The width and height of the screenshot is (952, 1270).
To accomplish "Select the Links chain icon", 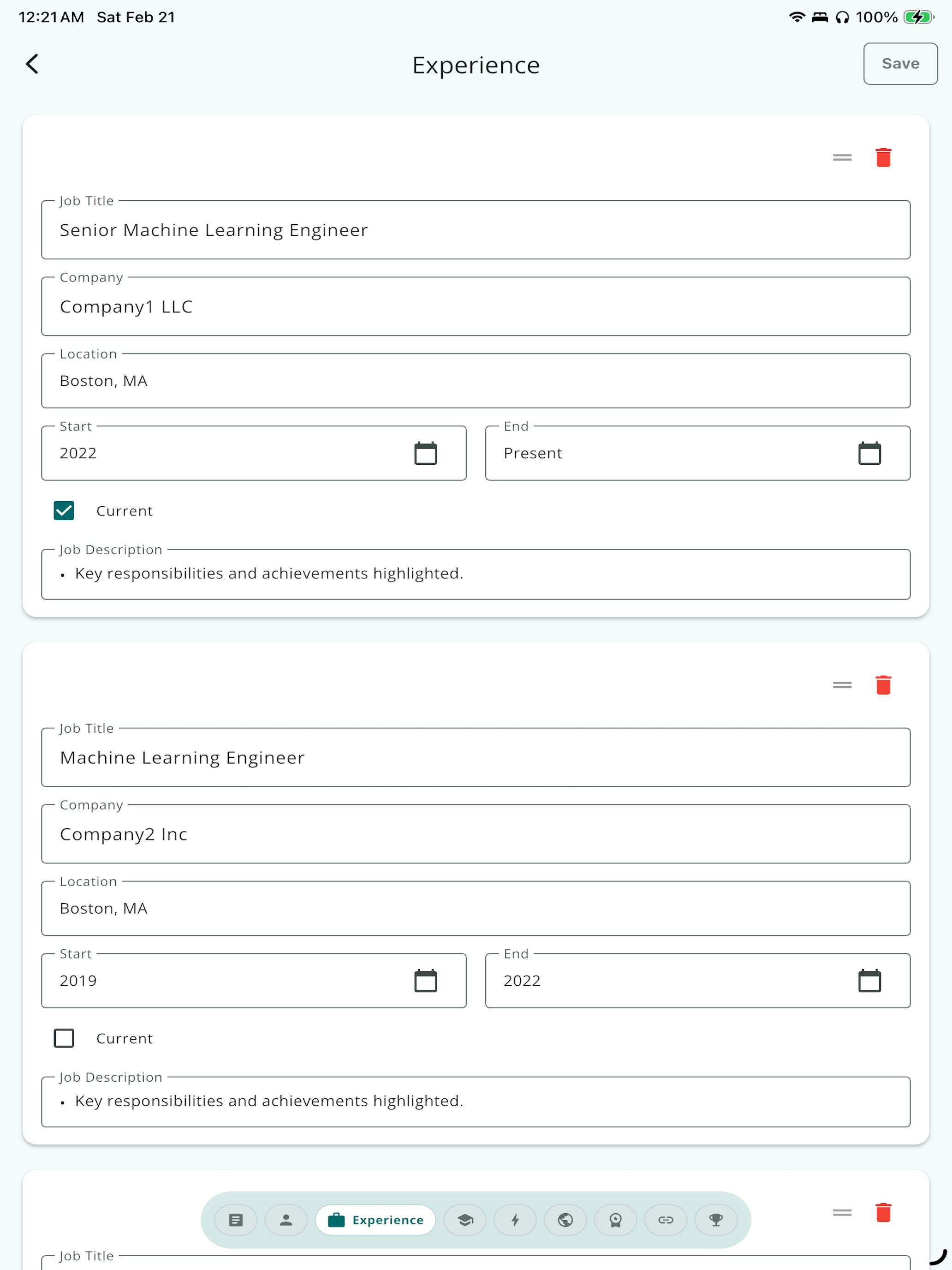I will pos(666,1220).
